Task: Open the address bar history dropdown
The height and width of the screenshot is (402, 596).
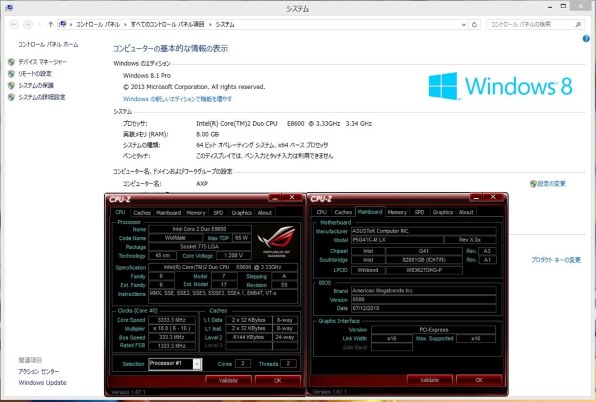Action: point(464,25)
